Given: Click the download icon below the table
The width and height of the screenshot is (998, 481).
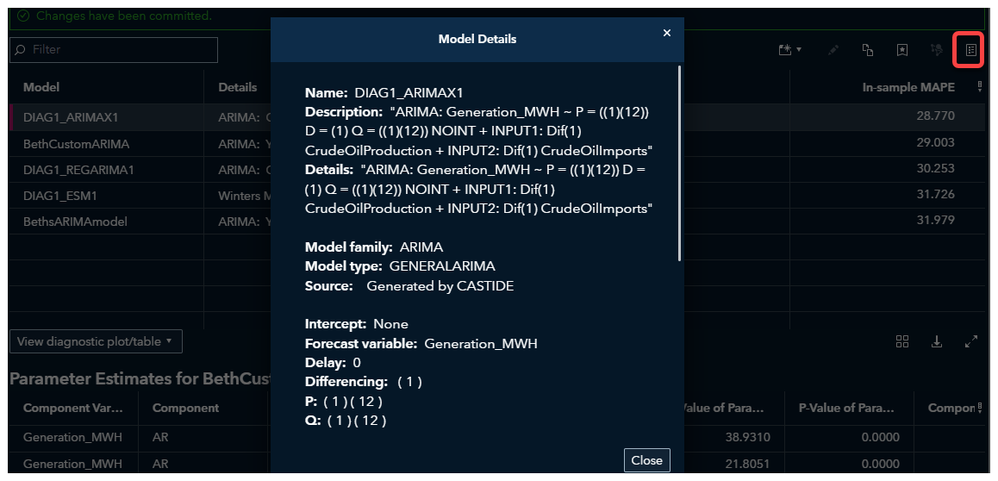Looking at the screenshot, I should point(937,341).
